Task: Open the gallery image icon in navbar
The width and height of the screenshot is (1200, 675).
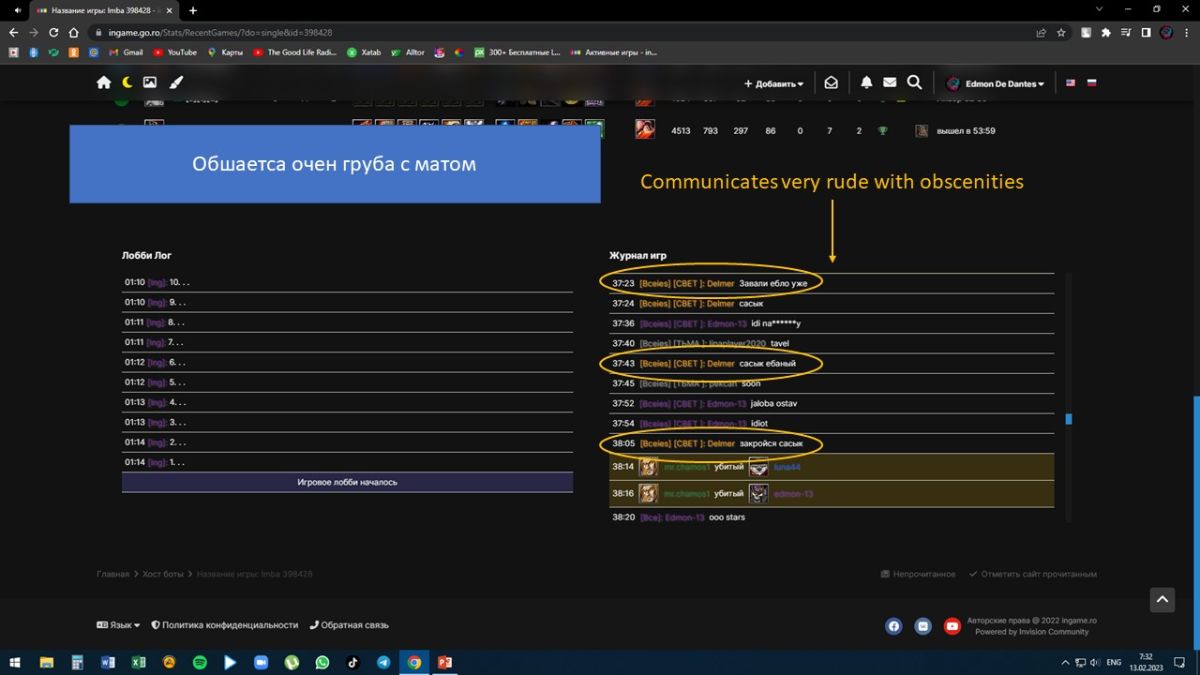Action: pyautogui.click(x=150, y=83)
